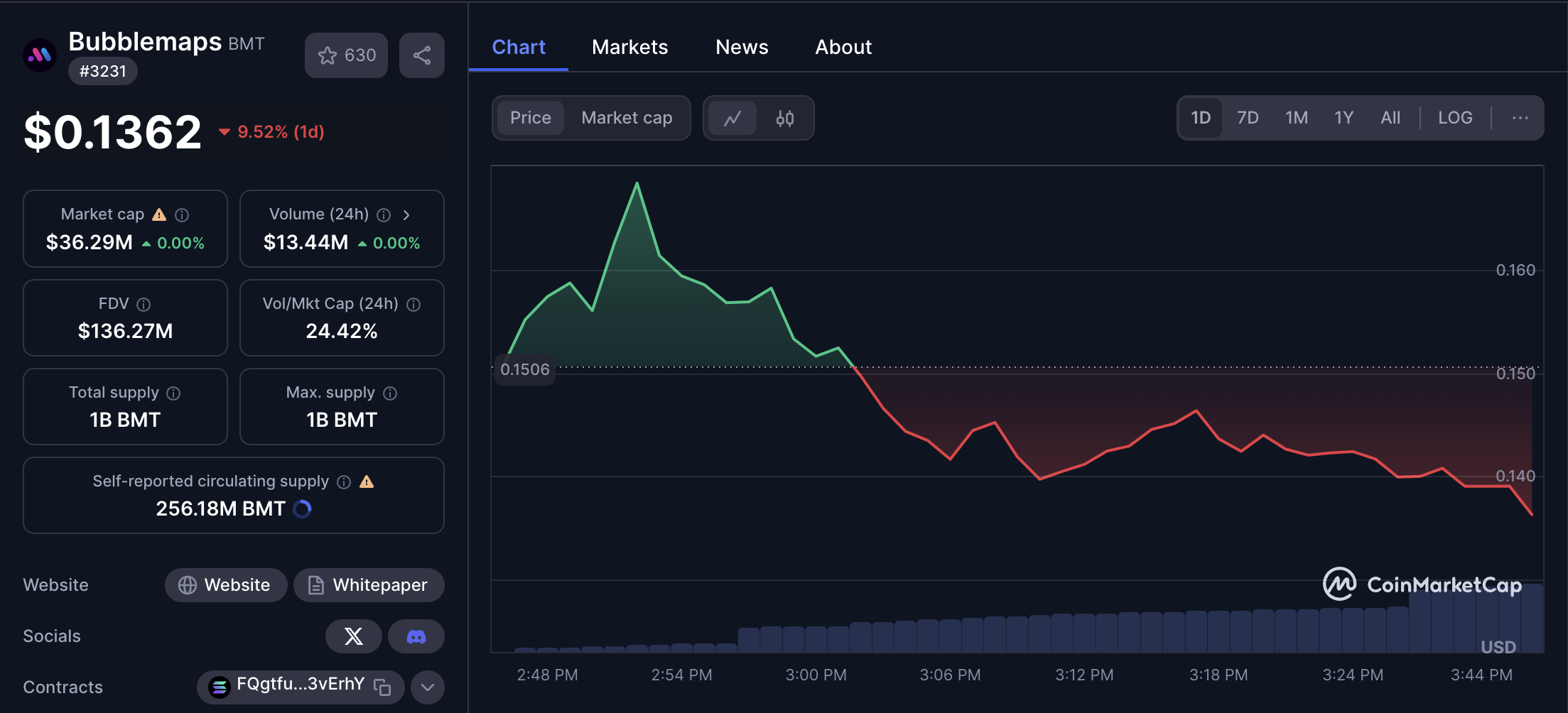Open the Discord social link

click(416, 636)
